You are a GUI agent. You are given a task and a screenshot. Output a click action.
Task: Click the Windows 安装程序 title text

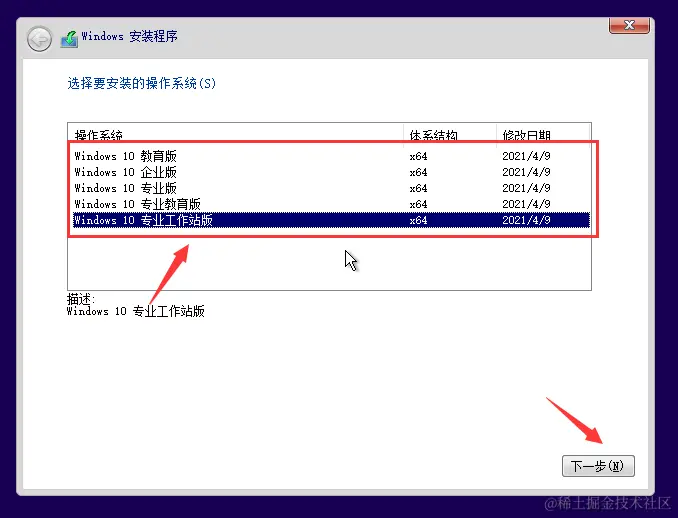tap(129, 36)
